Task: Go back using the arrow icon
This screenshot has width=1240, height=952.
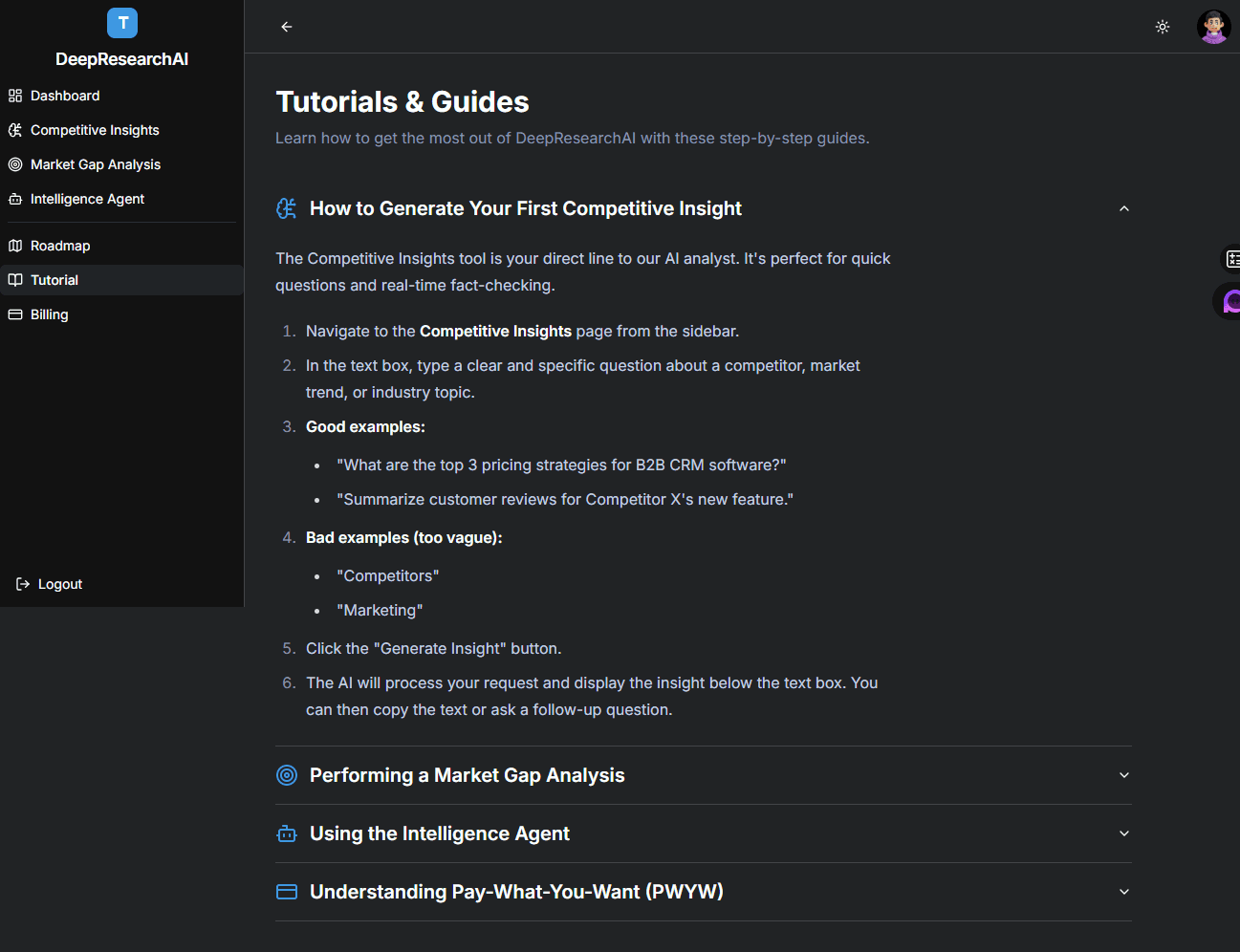Action: (x=287, y=27)
